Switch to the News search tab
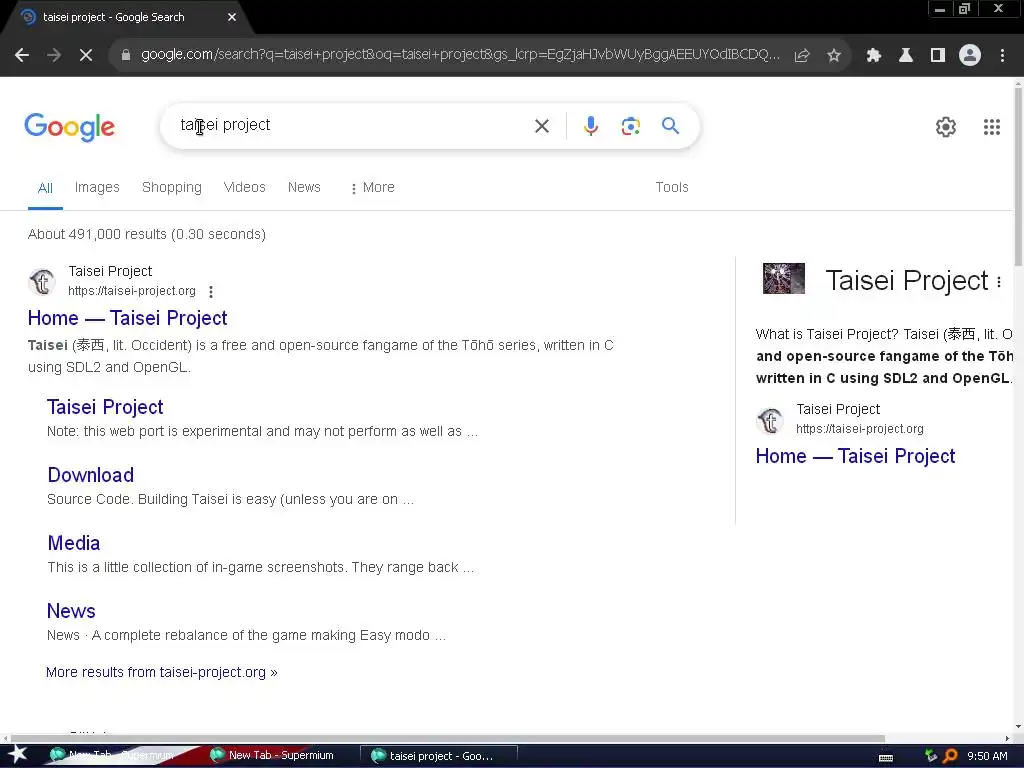Image resolution: width=1024 pixels, height=768 pixels. click(x=304, y=187)
